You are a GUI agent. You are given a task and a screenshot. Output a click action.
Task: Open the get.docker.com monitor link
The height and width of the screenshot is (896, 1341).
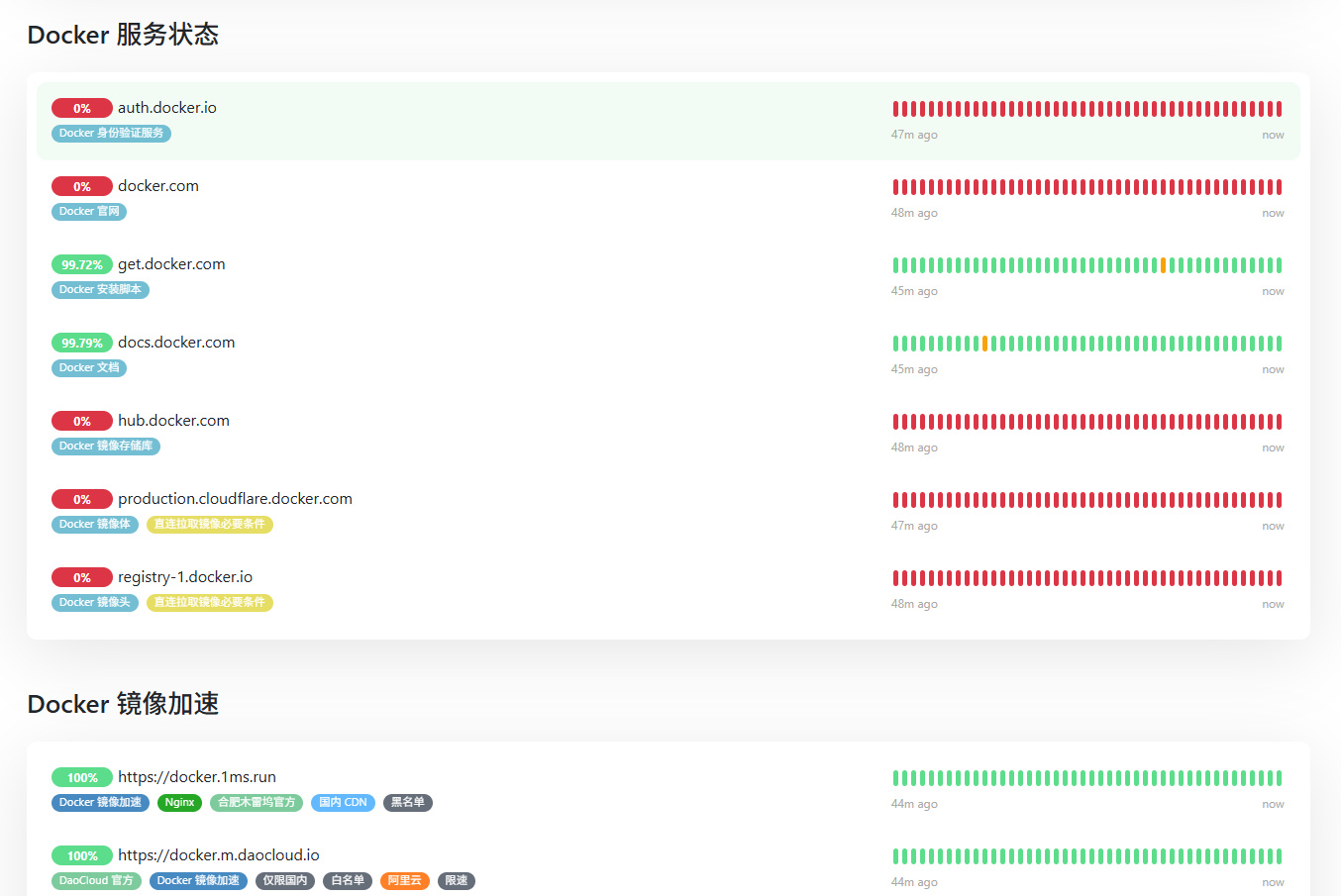coord(171,264)
